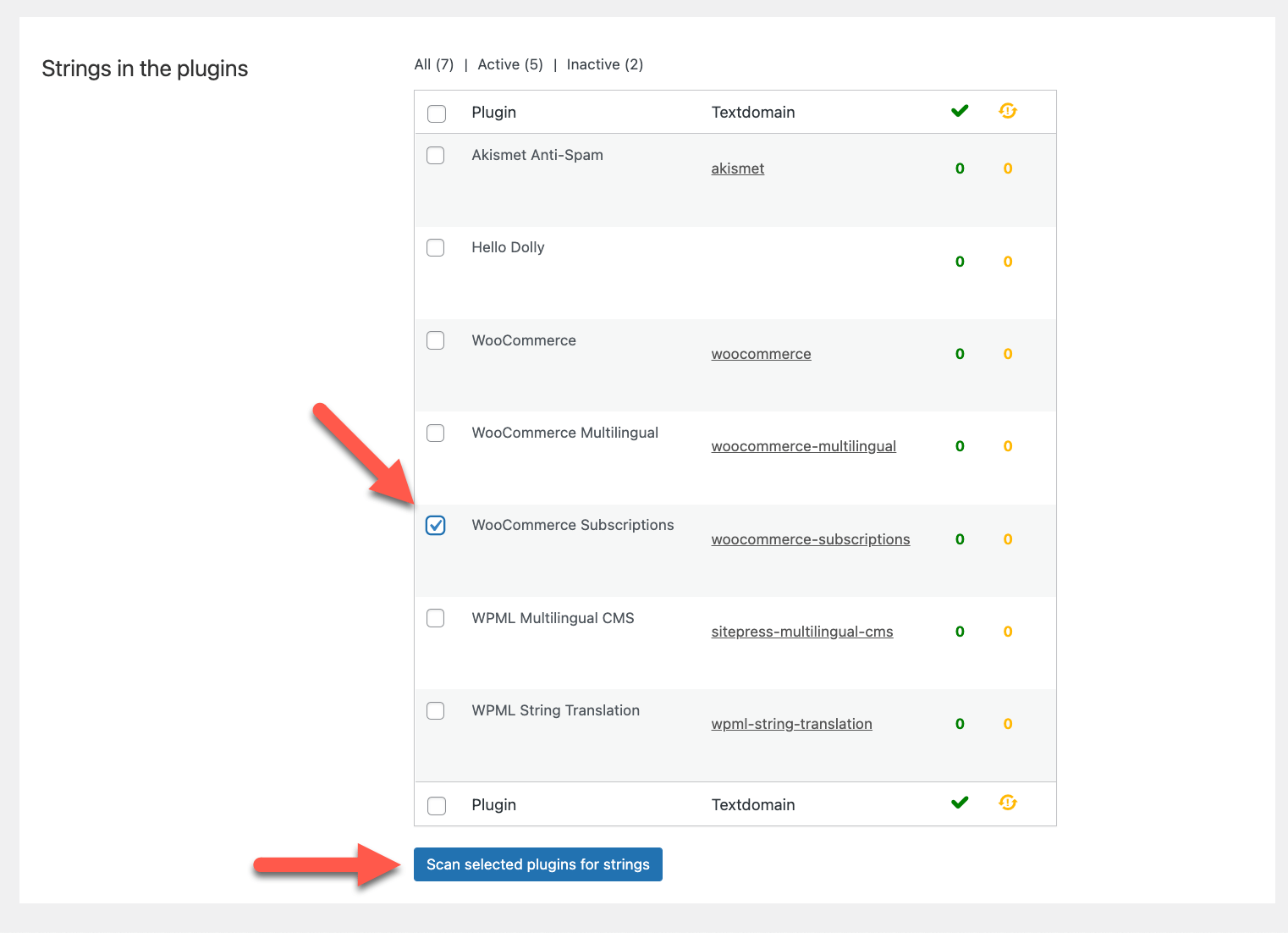
Task: Click the green checkmark icon in table header
Action: tap(960, 111)
